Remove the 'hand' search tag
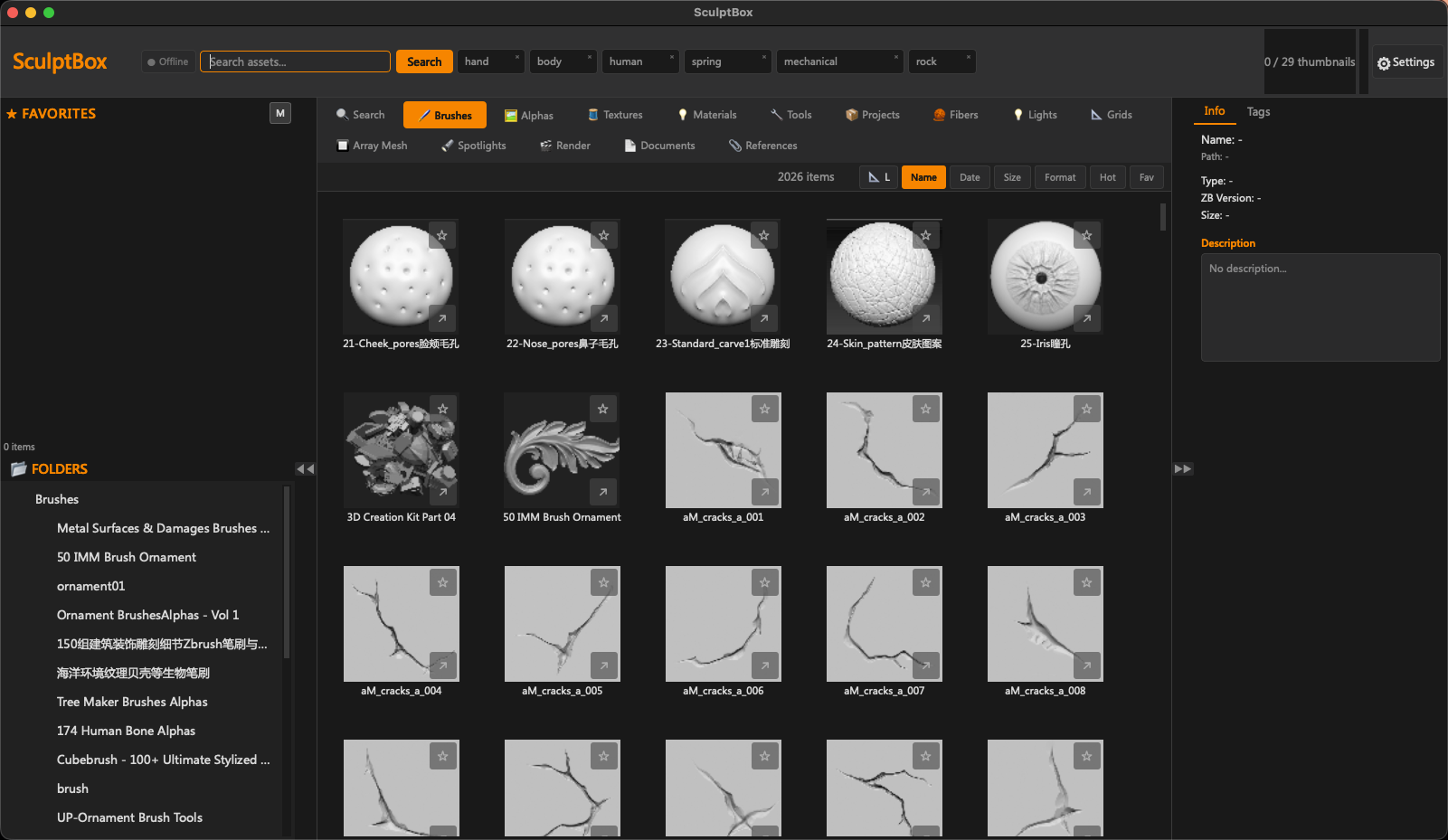Viewport: 1448px width, 840px height. (517, 57)
